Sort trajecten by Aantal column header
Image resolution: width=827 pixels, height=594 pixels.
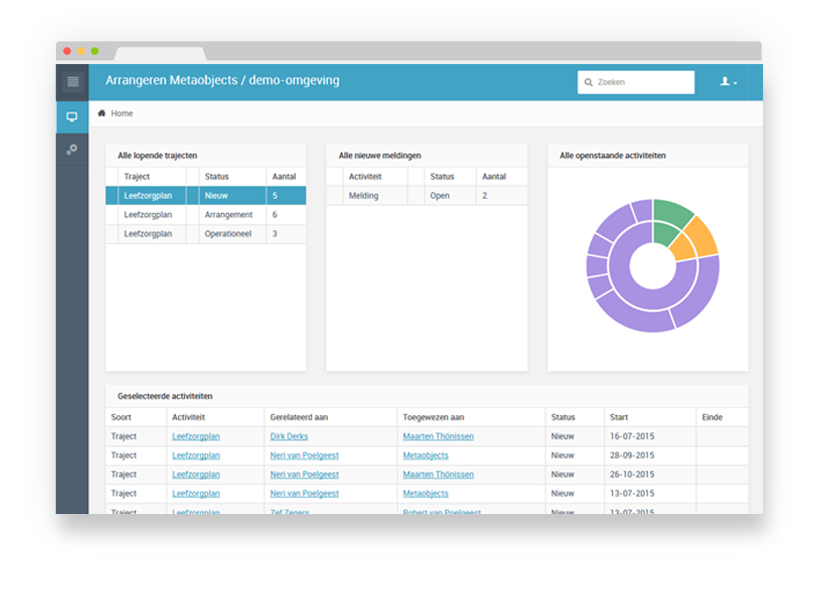click(x=284, y=177)
